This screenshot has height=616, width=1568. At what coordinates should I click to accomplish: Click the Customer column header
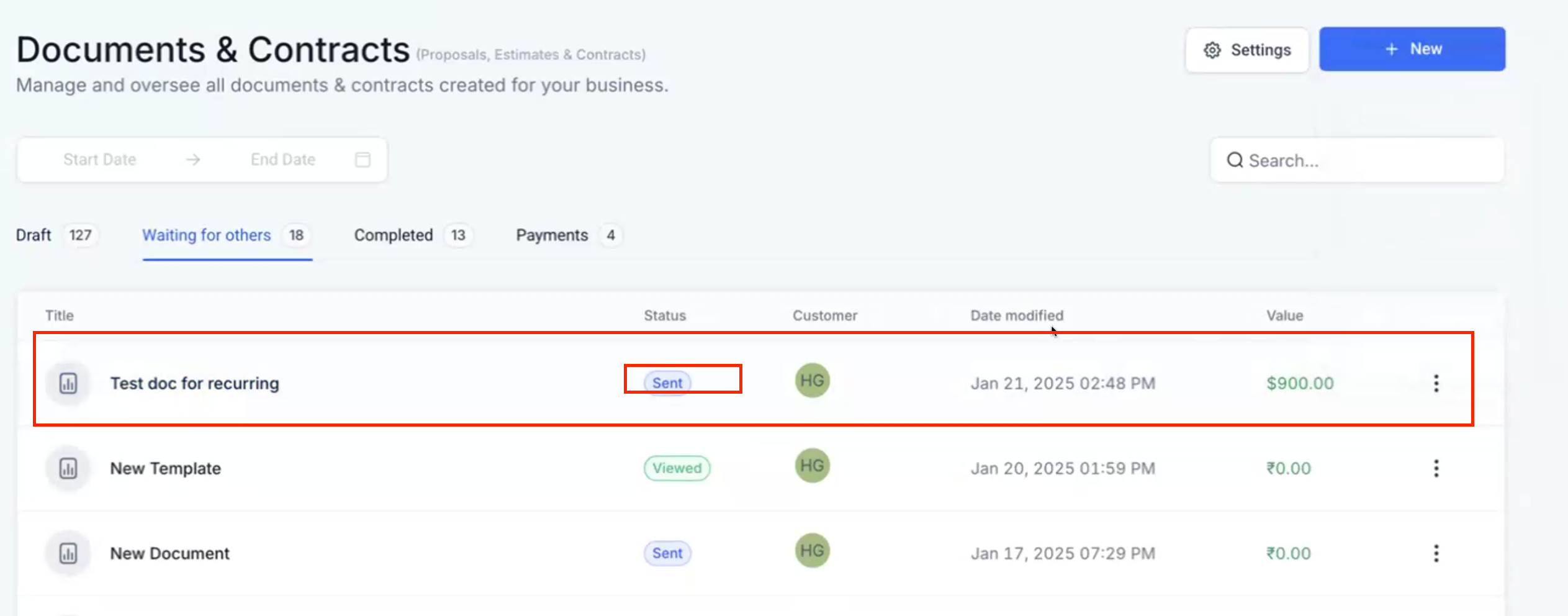[x=825, y=315]
